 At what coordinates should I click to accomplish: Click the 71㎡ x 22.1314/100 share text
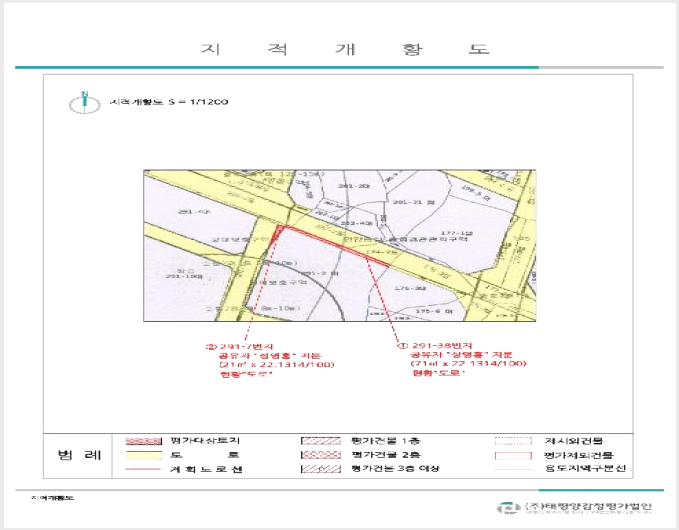pos(469,363)
